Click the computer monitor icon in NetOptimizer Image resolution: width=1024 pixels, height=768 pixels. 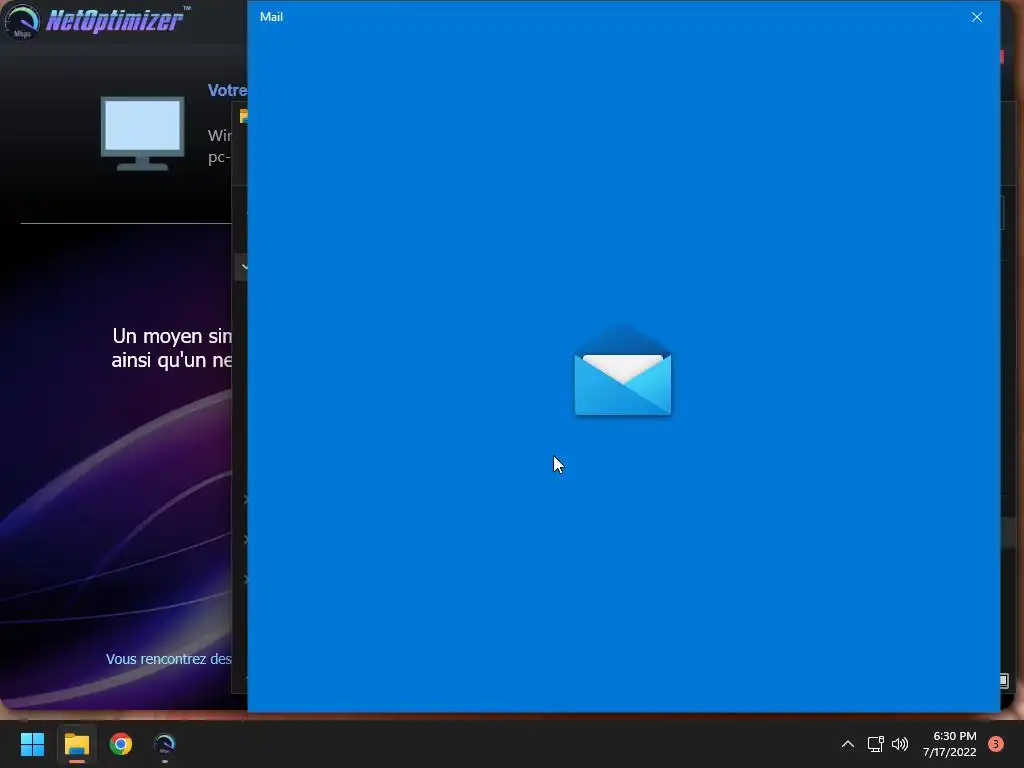pos(142,134)
